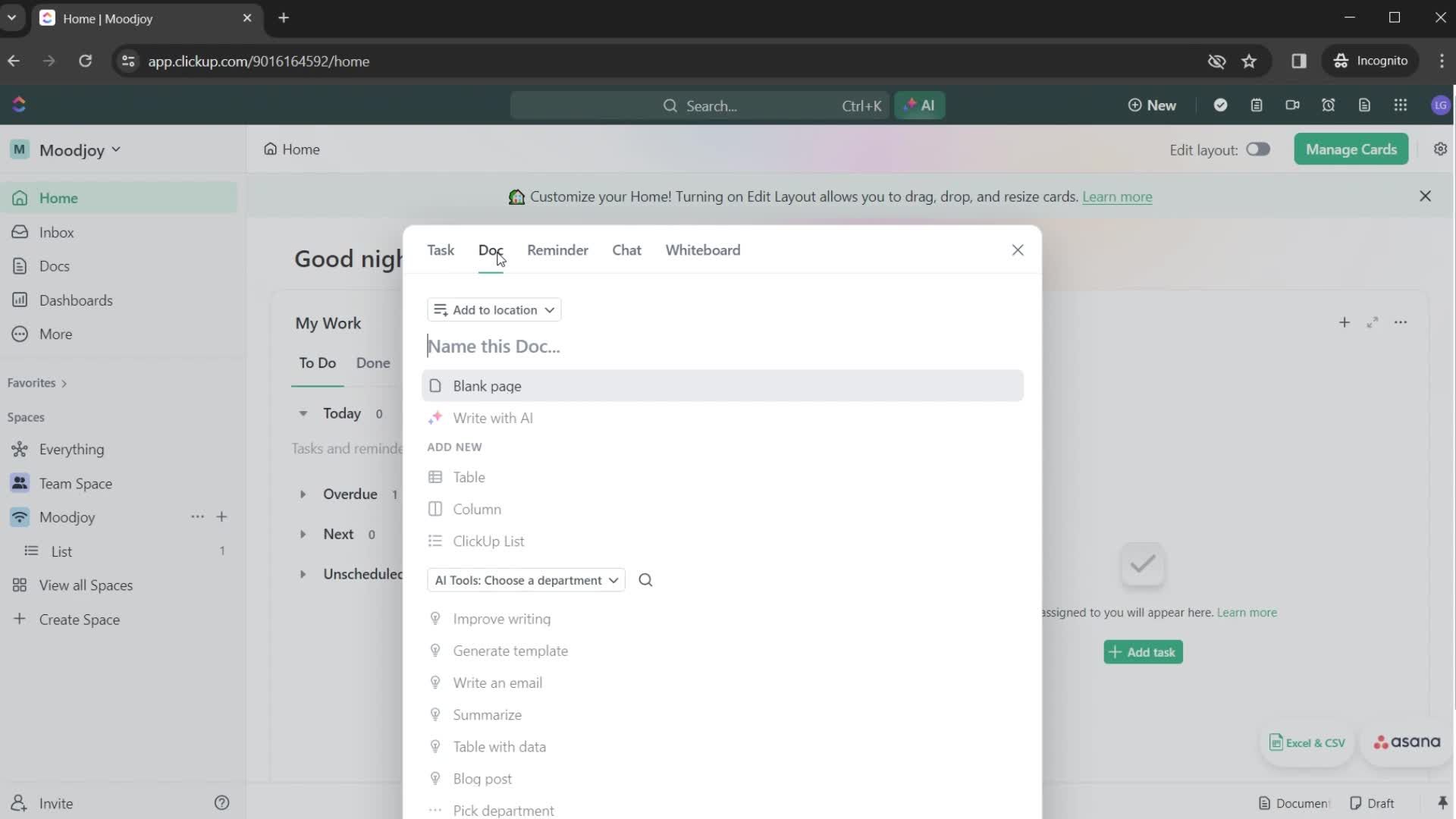Click the Generate template AI tool
The height and width of the screenshot is (819, 1456).
[x=510, y=650]
